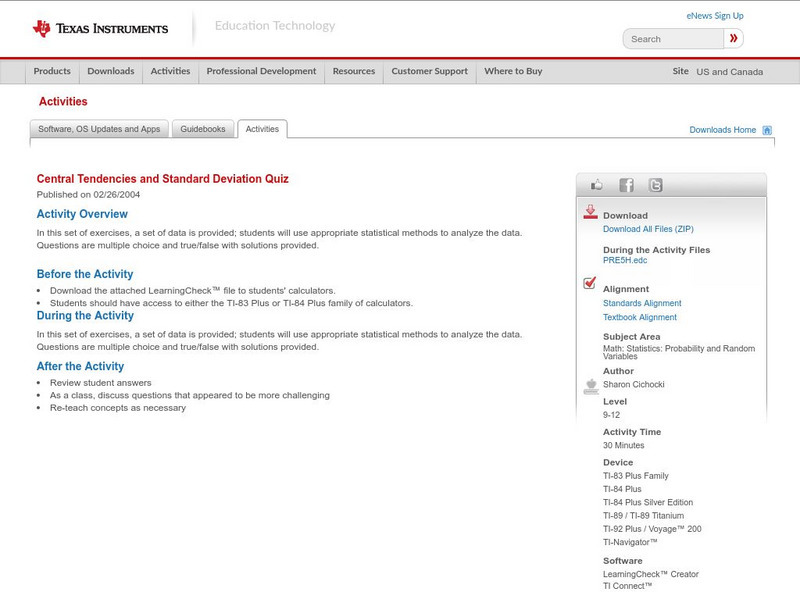Click the 'Download the attached LearningCheck' bullet
The width and height of the screenshot is (800, 592).
coord(192,291)
